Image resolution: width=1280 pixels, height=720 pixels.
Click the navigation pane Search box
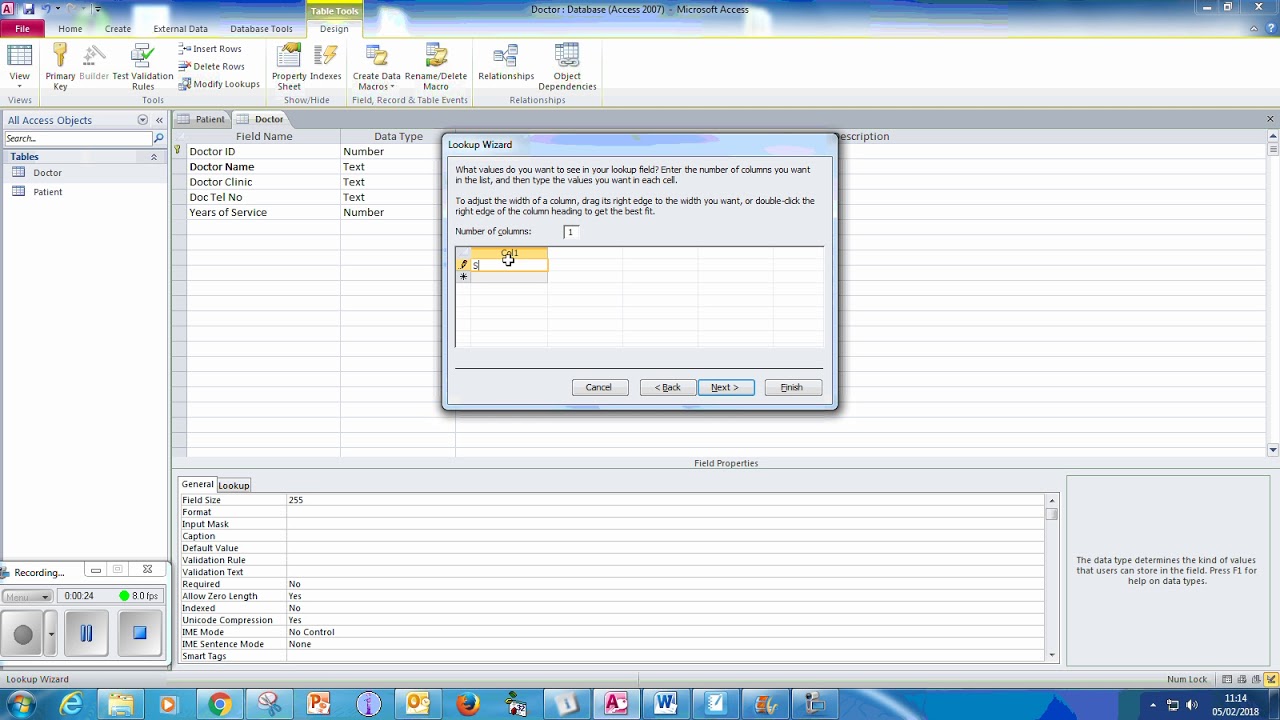click(78, 138)
